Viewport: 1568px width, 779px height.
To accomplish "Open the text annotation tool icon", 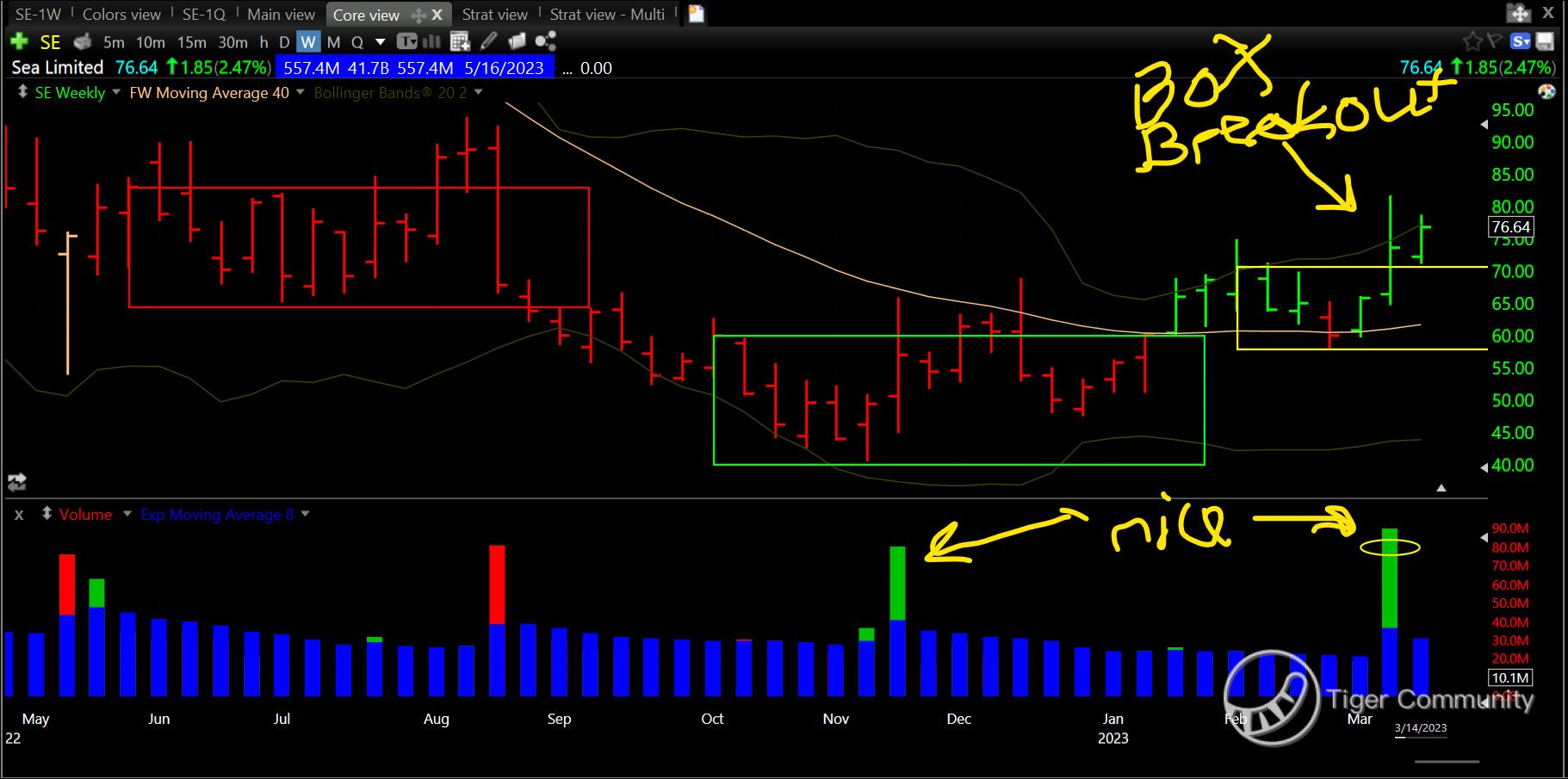I will click(x=407, y=41).
